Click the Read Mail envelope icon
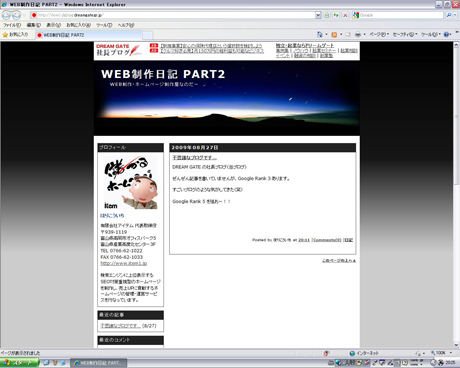This screenshot has width=460, height=368. pos(348,34)
